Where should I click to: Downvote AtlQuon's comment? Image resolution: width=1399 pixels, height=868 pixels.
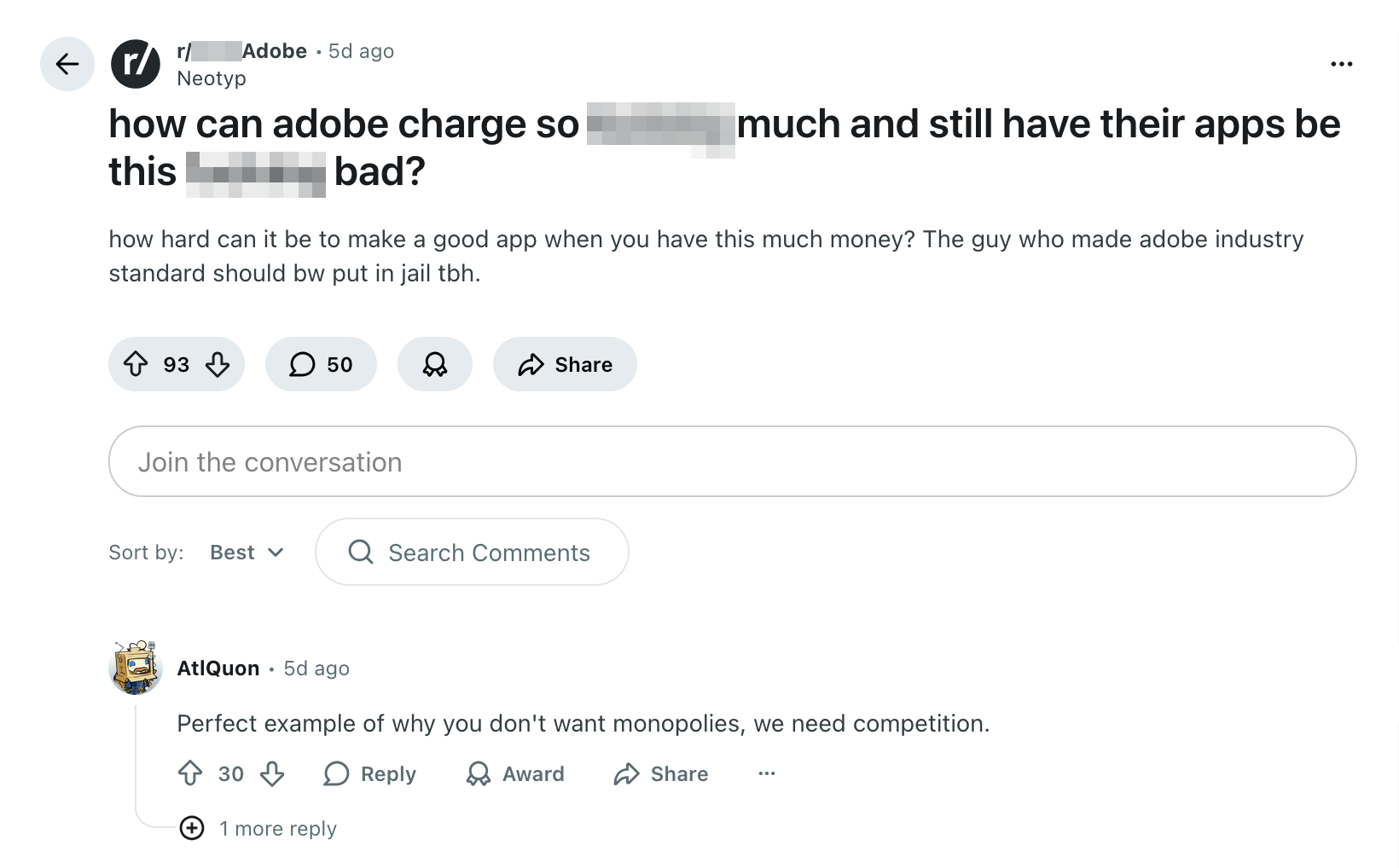[272, 773]
